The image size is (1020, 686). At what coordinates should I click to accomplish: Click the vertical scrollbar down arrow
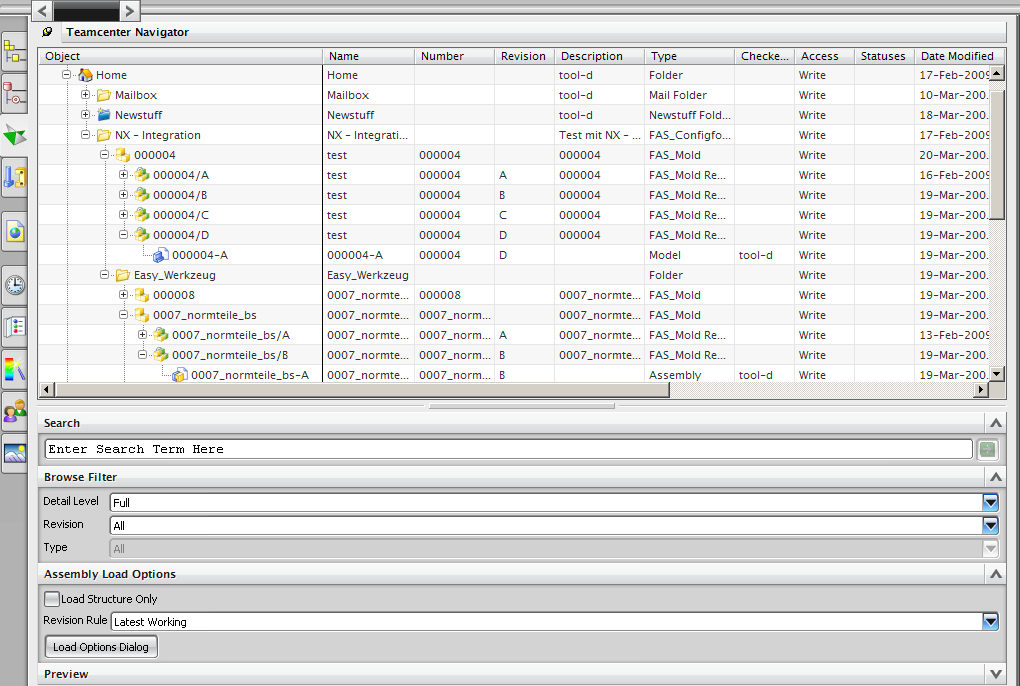997,374
